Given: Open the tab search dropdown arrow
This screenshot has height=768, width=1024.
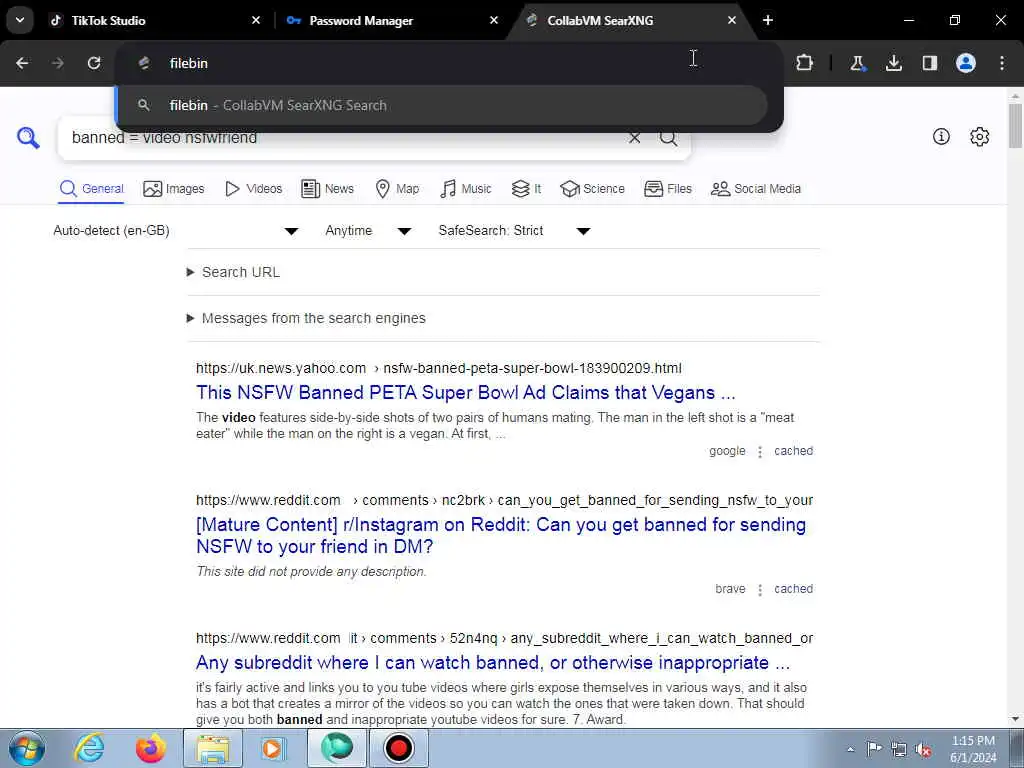Looking at the screenshot, I should 20,20.
